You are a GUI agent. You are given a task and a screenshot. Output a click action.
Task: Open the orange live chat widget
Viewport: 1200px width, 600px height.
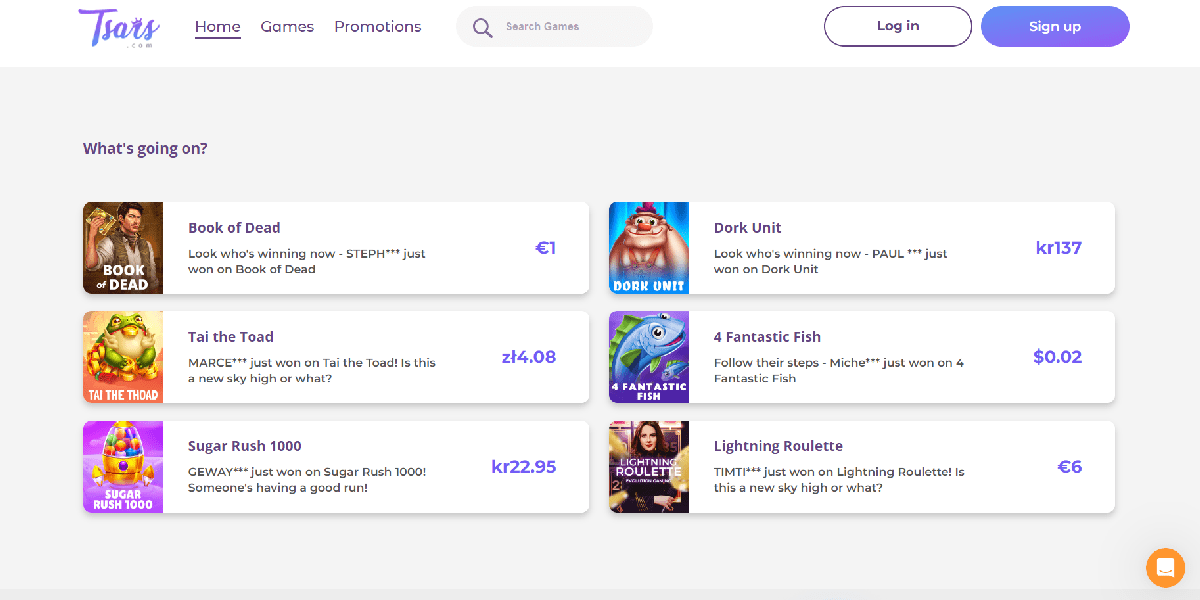tap(1165, 567)
